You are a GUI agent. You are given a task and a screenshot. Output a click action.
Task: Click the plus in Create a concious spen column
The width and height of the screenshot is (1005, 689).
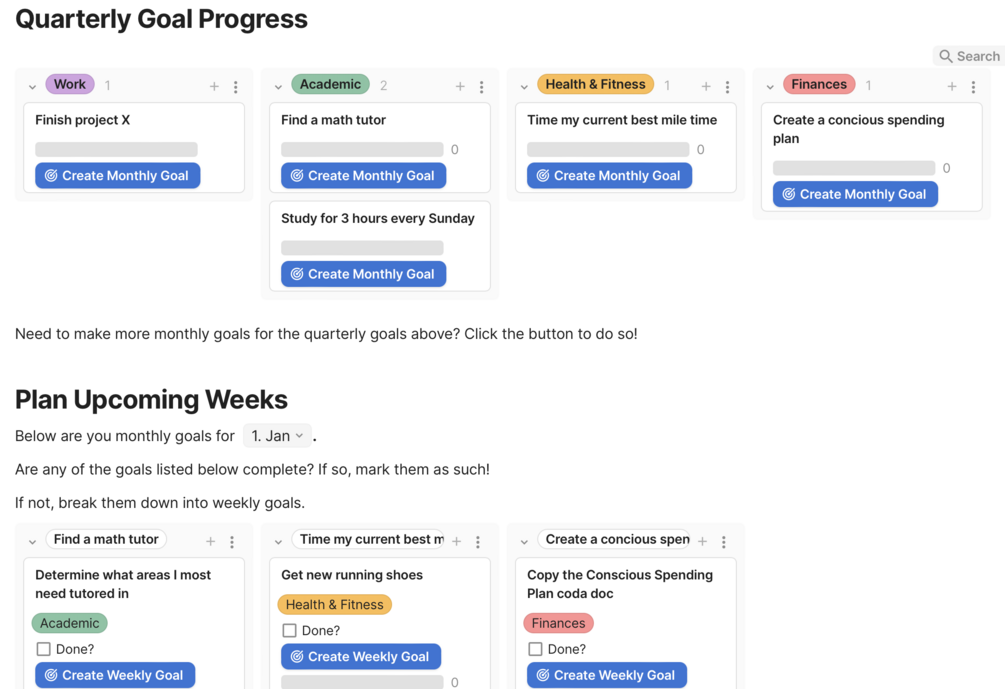pos(702,542)
